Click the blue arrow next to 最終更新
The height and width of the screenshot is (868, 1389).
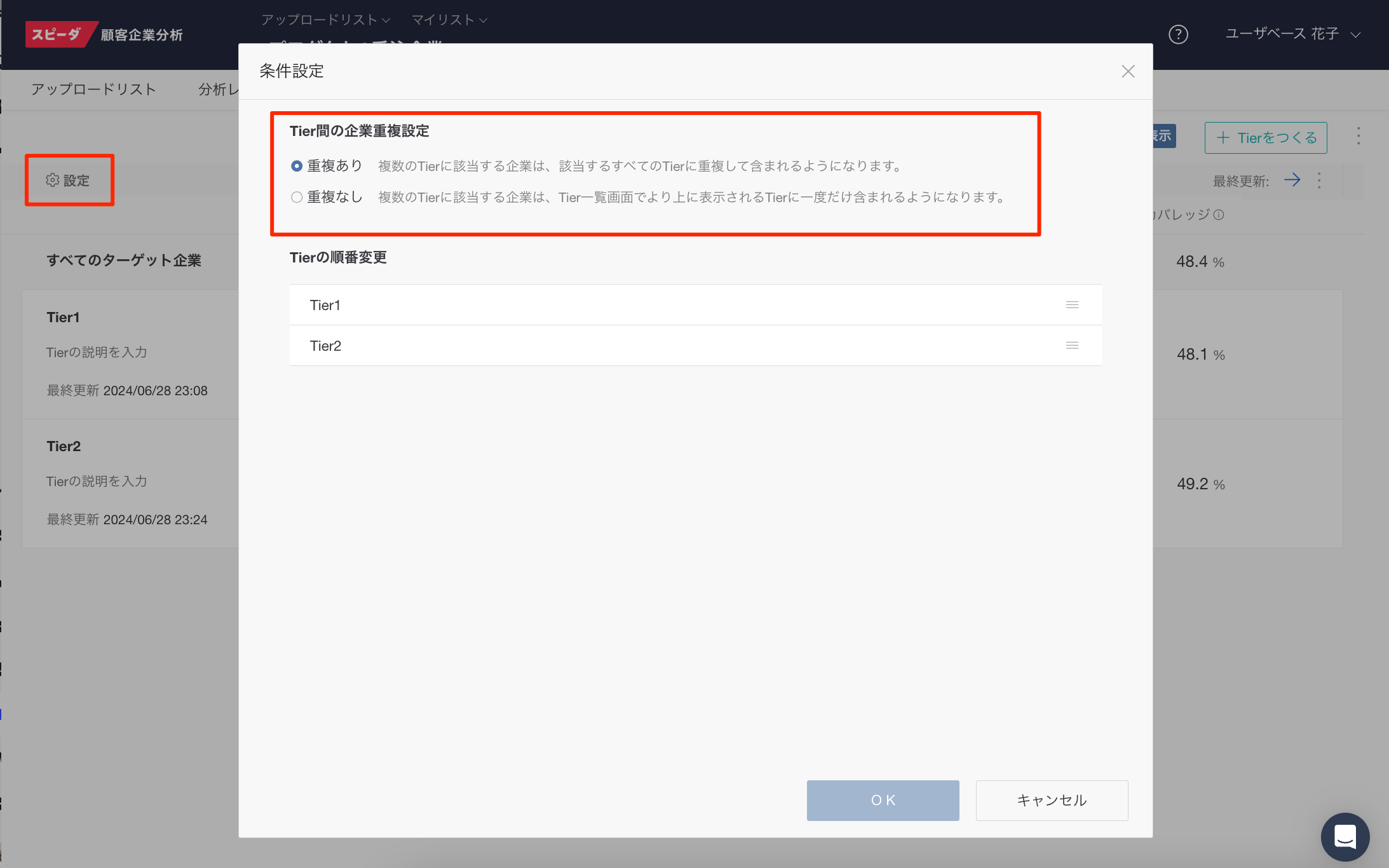pos(1292,180)
